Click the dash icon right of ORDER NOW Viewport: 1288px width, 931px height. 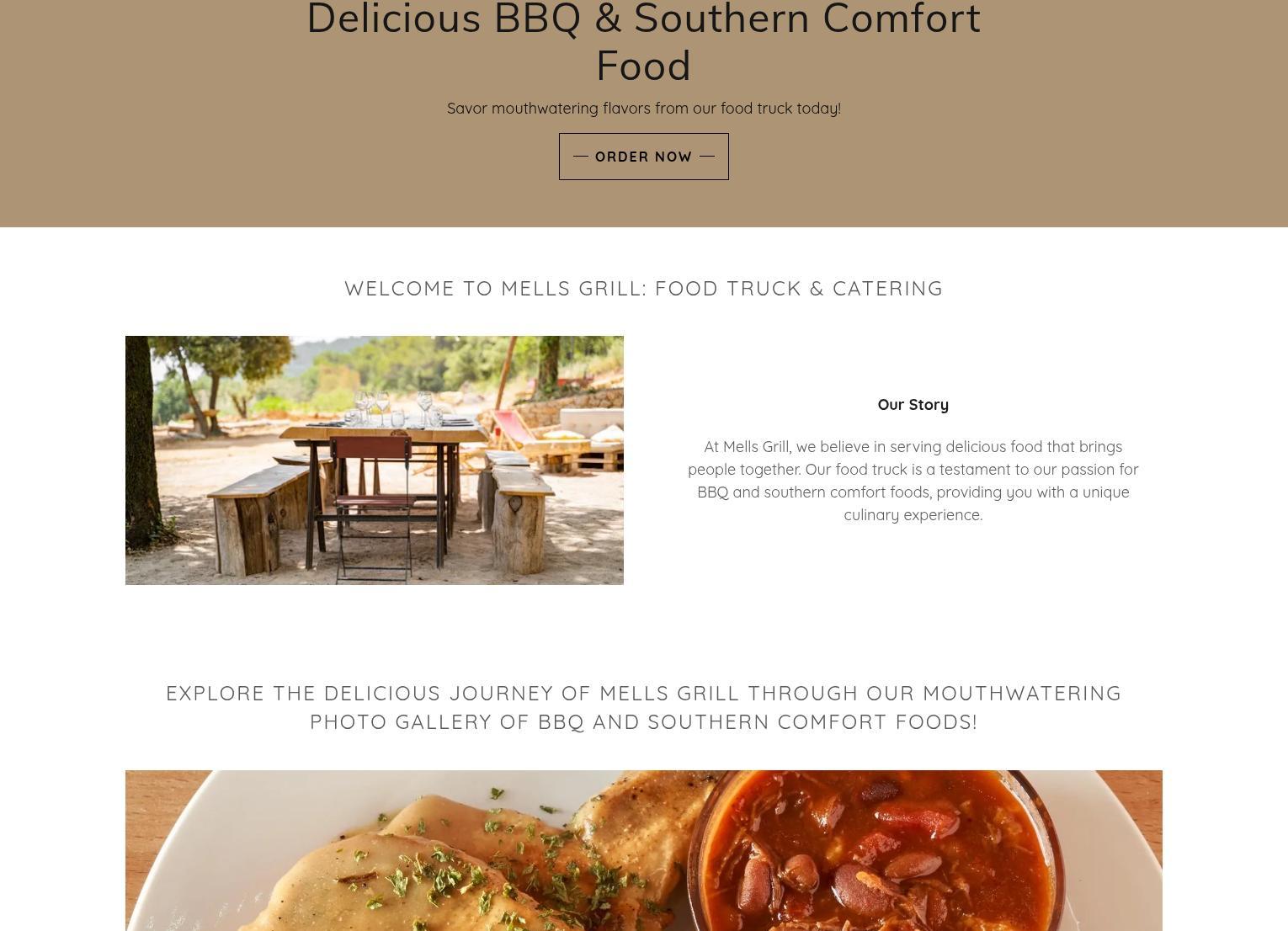707,156
